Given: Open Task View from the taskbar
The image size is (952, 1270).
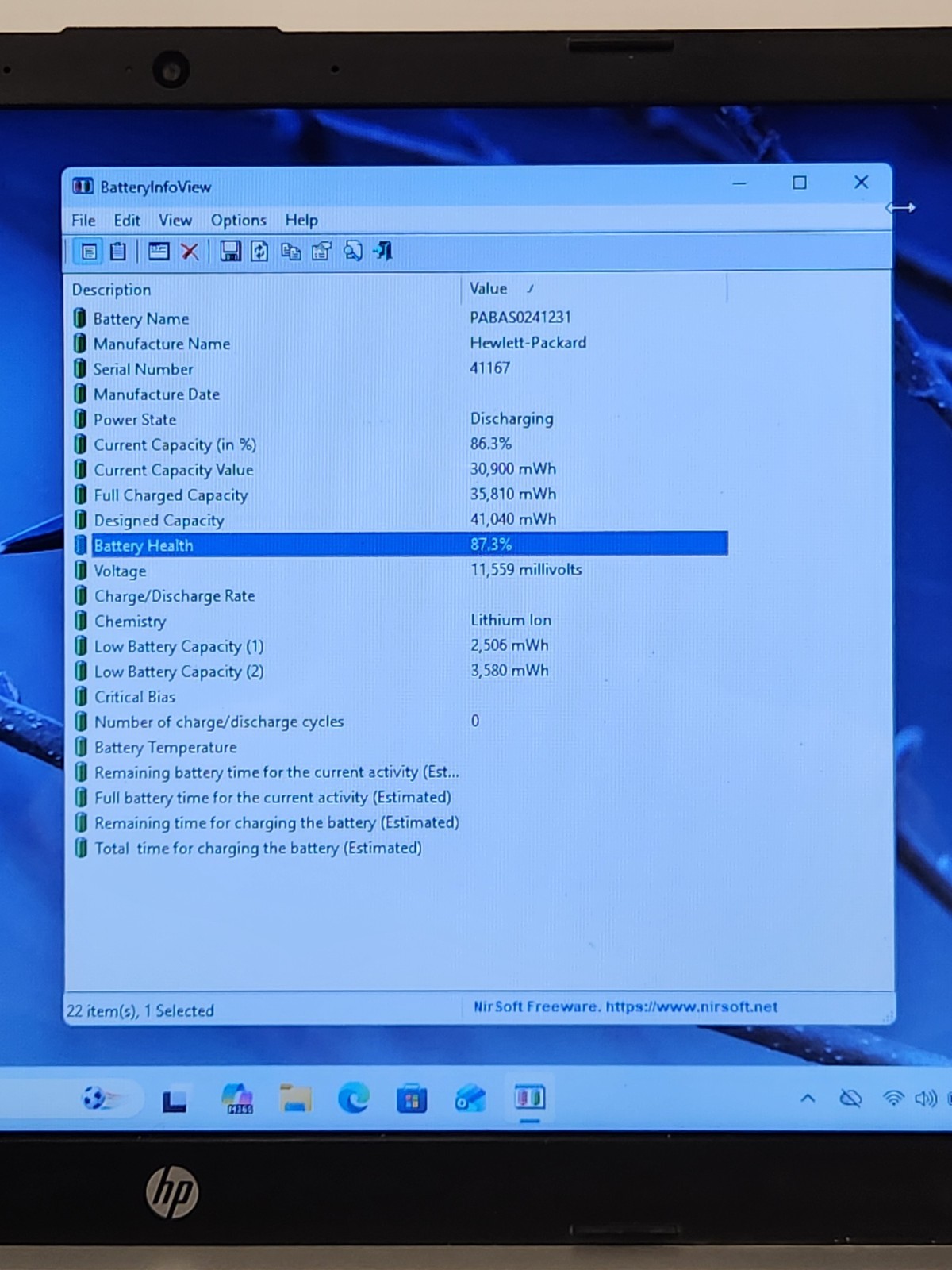Looking at the screenshot, I should coord(175,1100).
